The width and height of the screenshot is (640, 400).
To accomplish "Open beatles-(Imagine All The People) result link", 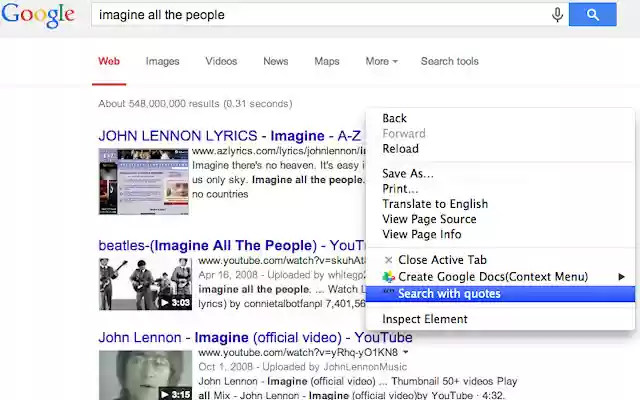I will (x=231, y=245).
